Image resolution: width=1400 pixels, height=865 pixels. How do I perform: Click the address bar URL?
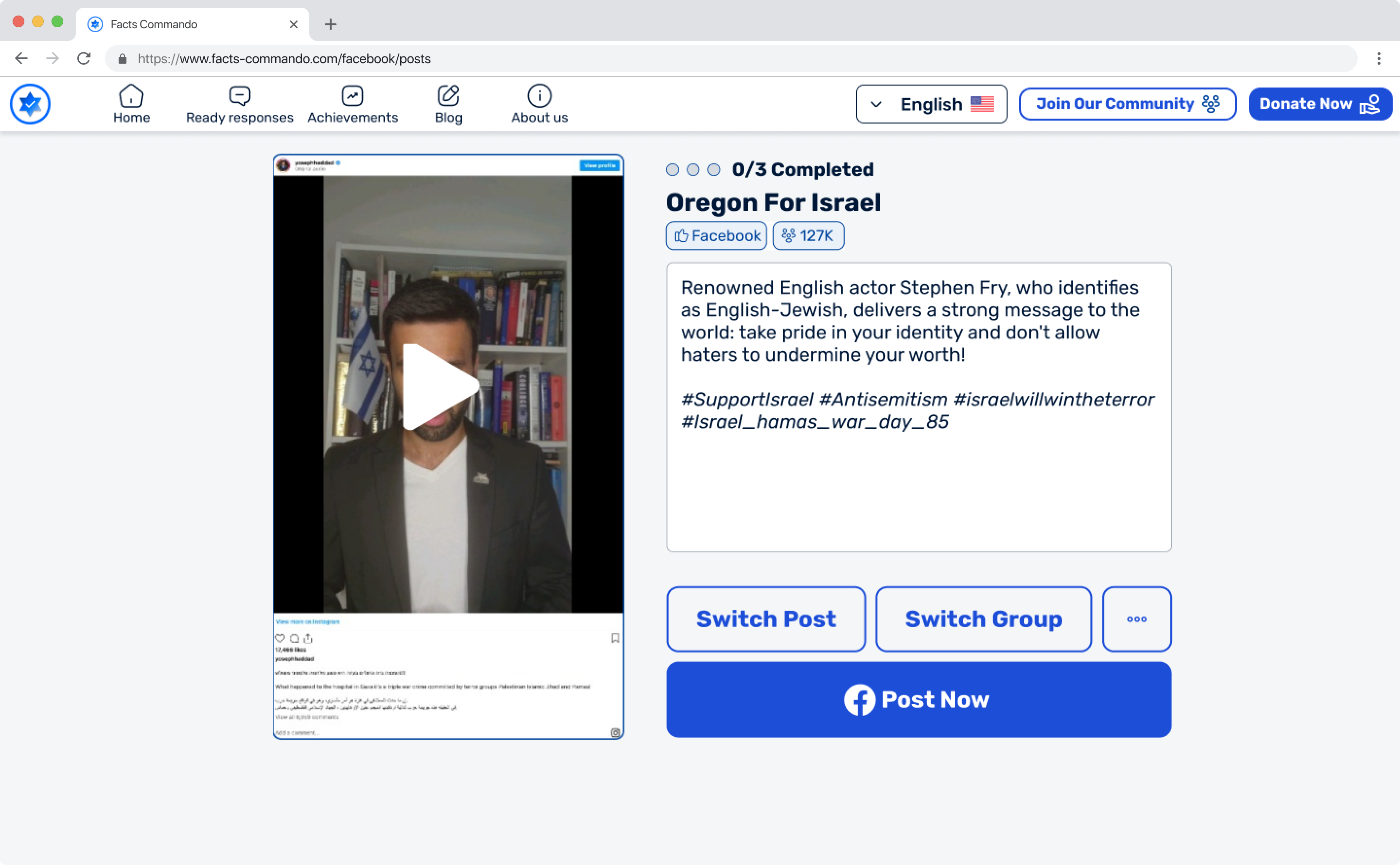click(284, 58)
